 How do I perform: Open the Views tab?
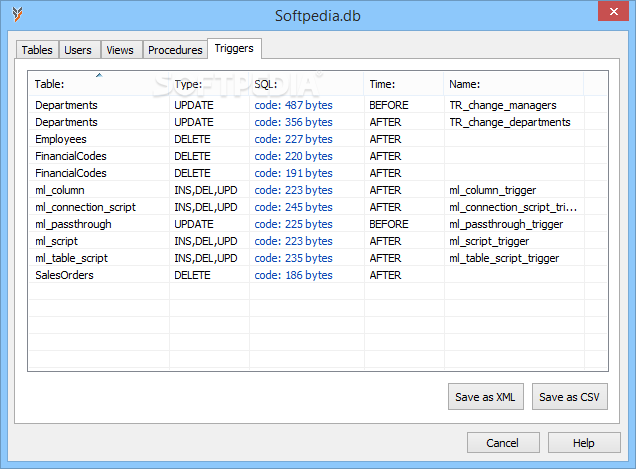[x=122, y=50]
